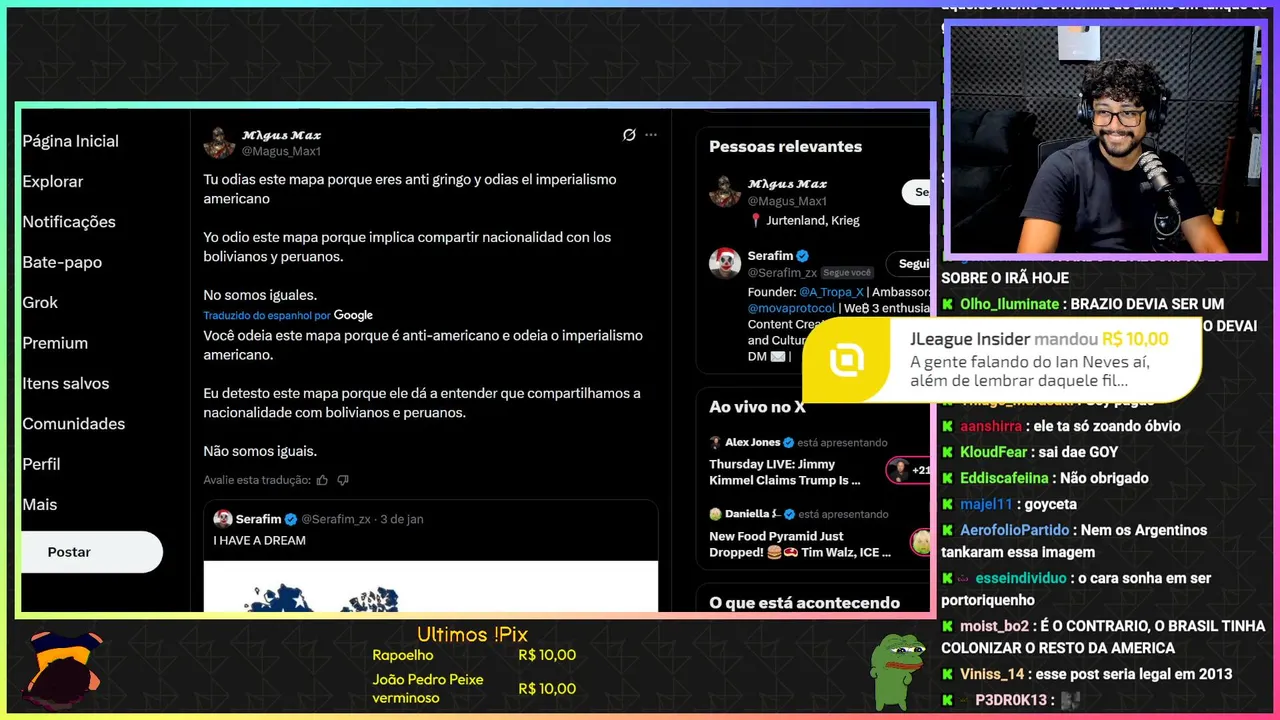1280x720 pixels.
Task: Click the streamer webcam feed
Action: pos(1104,140)
